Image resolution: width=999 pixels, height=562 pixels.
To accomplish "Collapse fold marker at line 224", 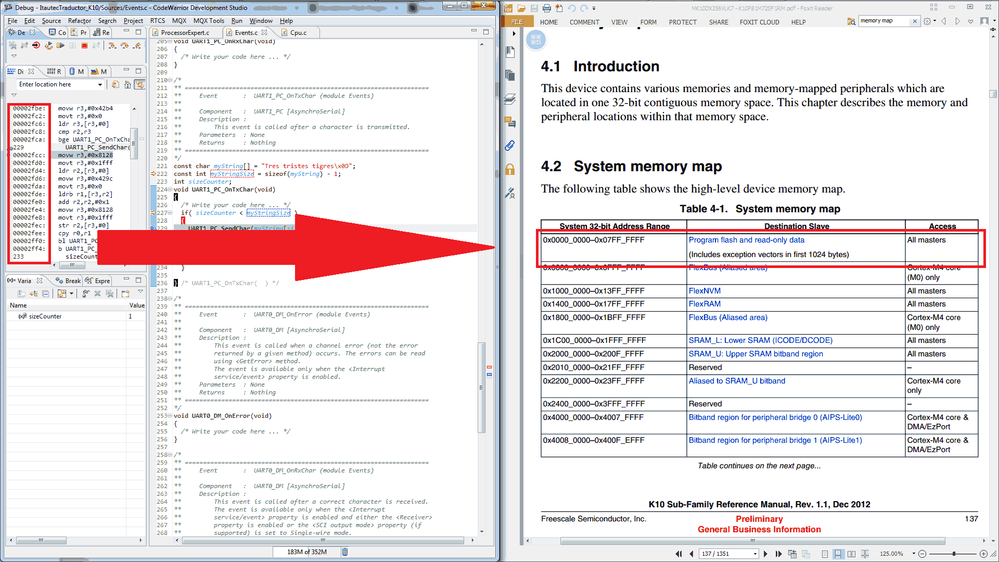I will pos(171,189).
